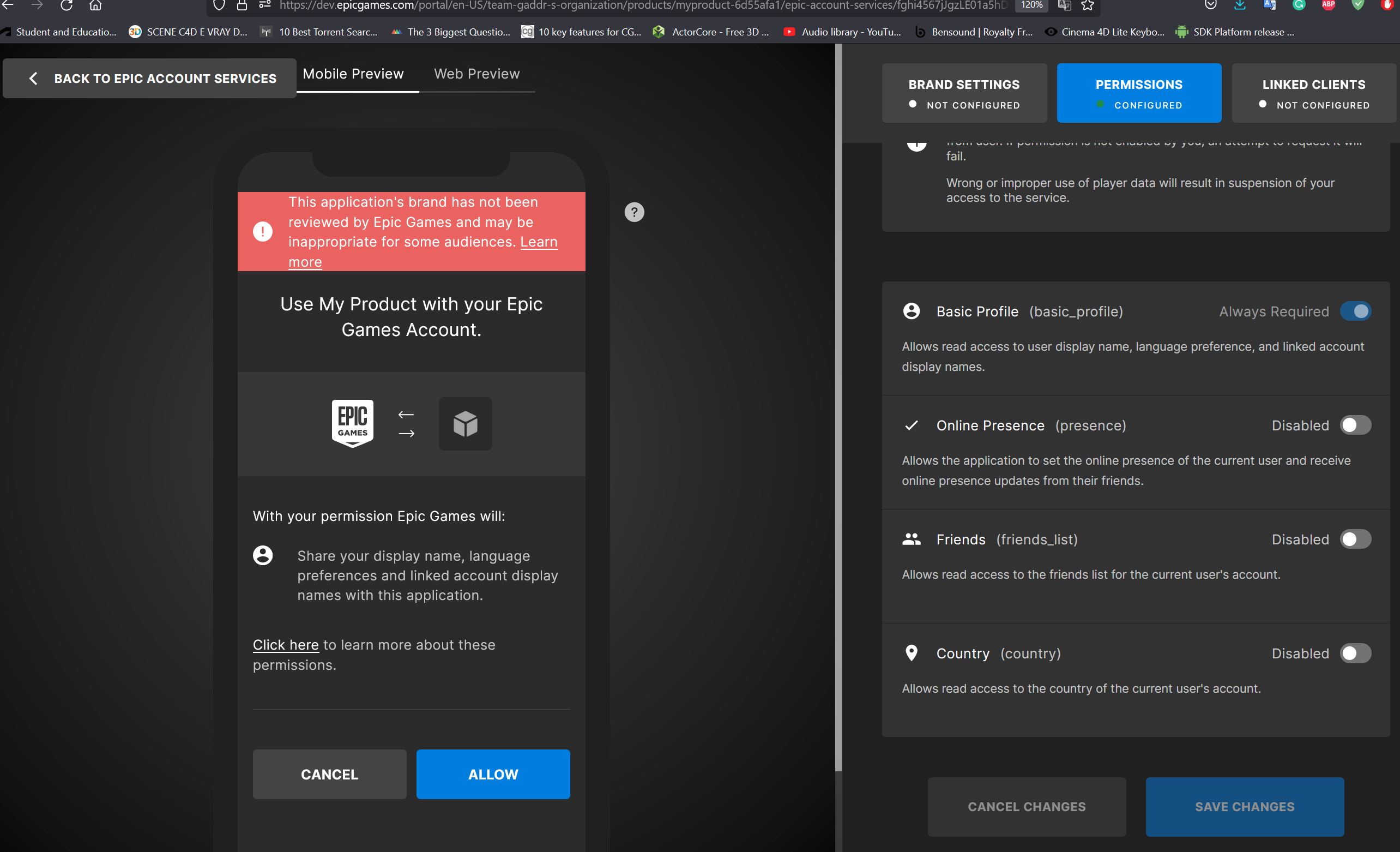The image size is (1400, 852).
Task: Bookmark this page with star icon
Action: point(1088,5)
